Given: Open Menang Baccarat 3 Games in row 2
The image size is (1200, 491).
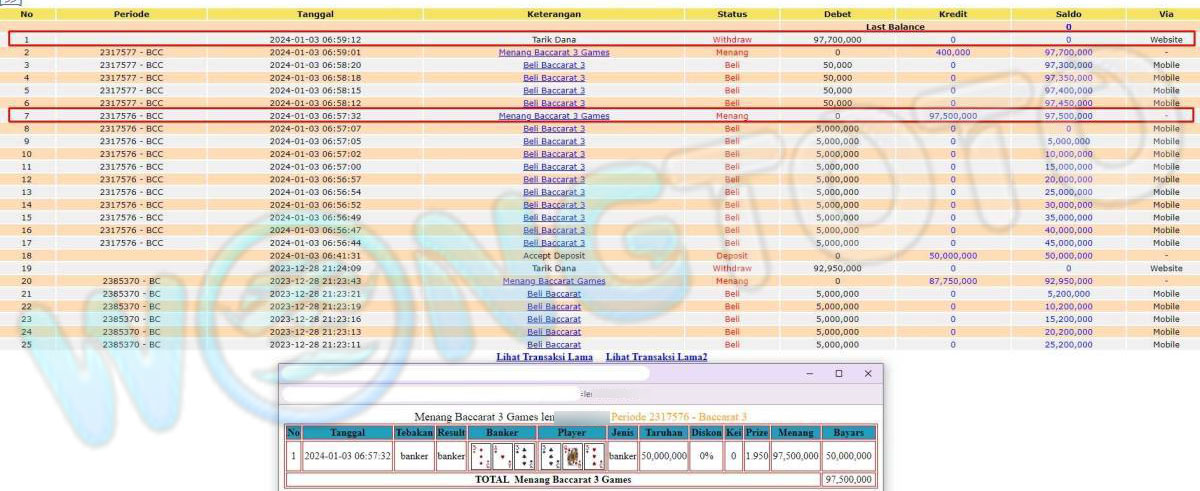Looking at the screenshot, I should tap(554, 52).
